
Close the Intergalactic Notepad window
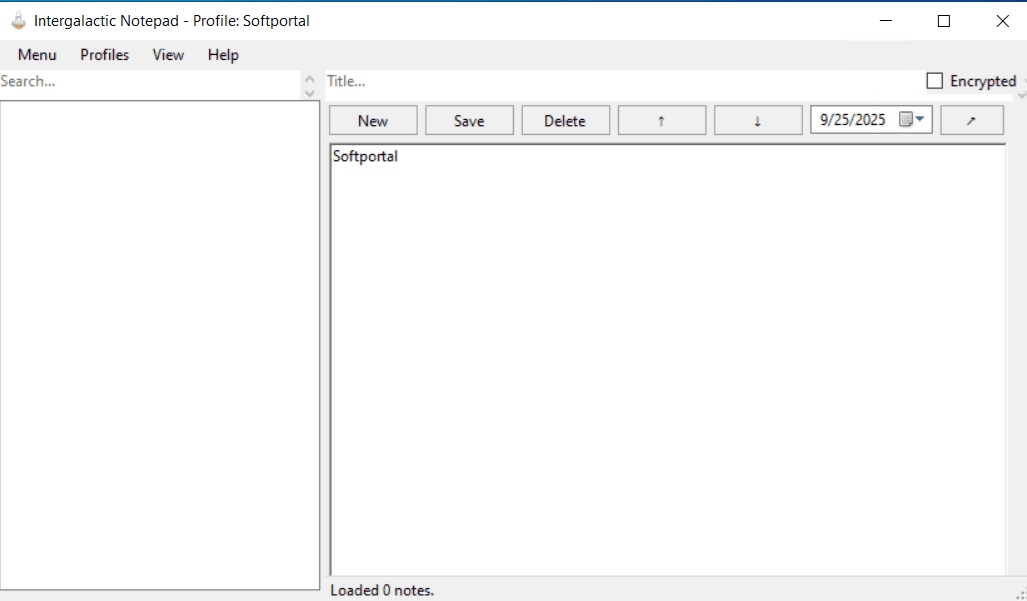1002,21
